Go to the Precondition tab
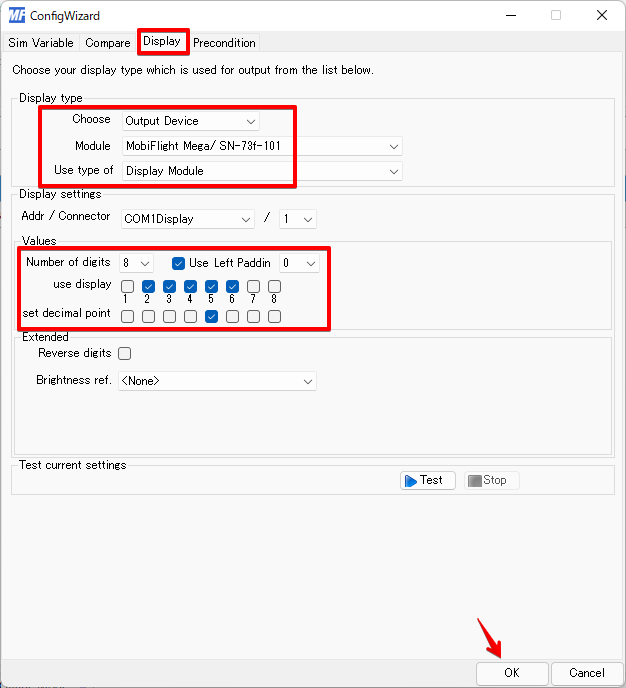The image size is (626, 688). tap(224, 43)
